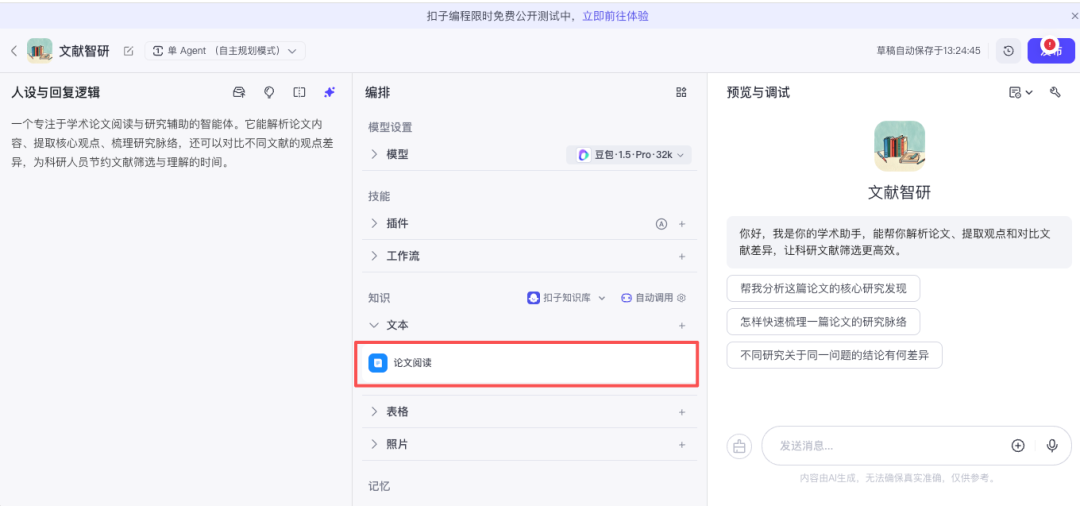This screenshot has height=506, width=1080.
Task: Click the lightbulb suggestion icon
Action: (269, 92)
